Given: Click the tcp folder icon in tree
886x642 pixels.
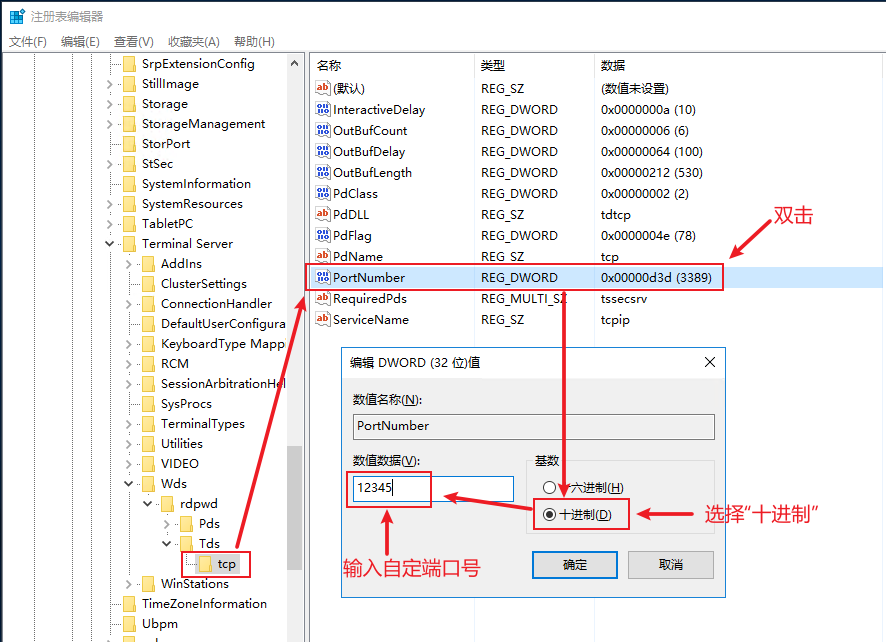Looking at the screenshot, I should pyautogui.click(x=205, y=563).
